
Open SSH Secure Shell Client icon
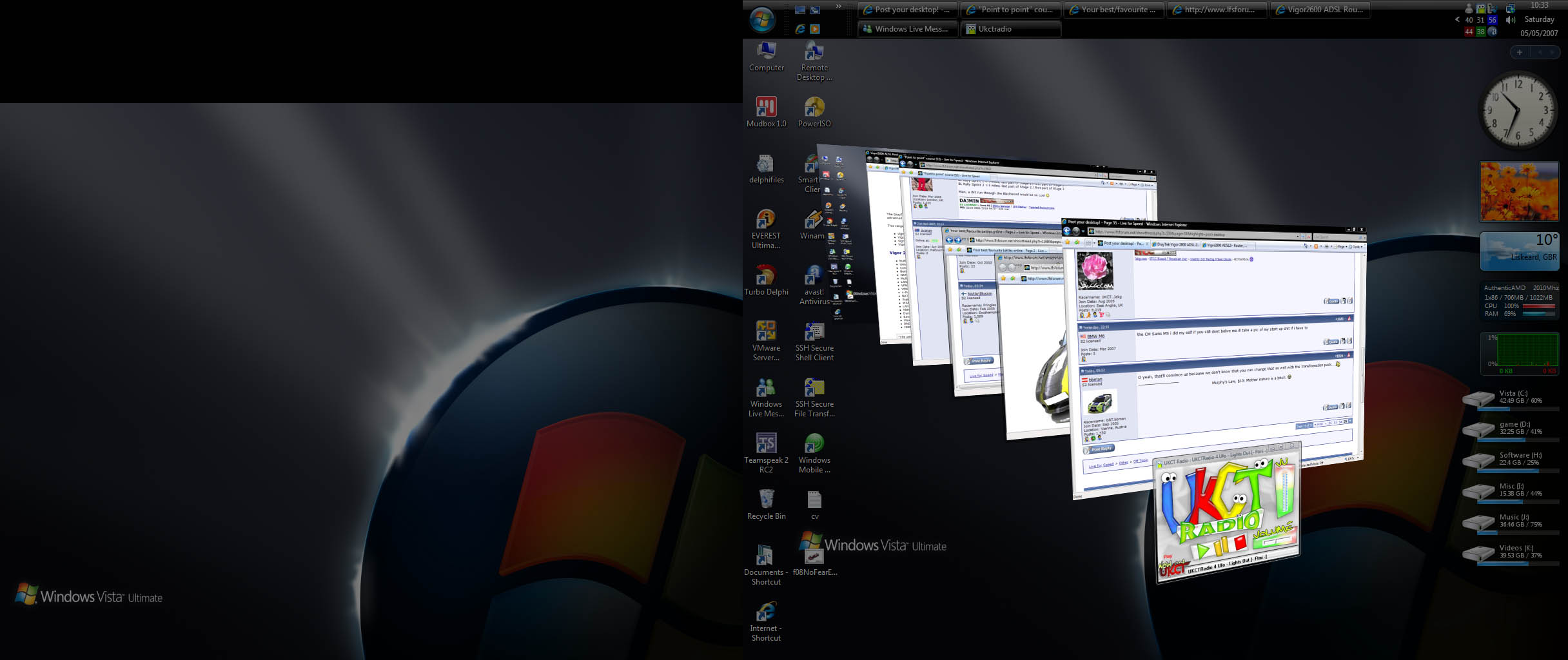814,342
